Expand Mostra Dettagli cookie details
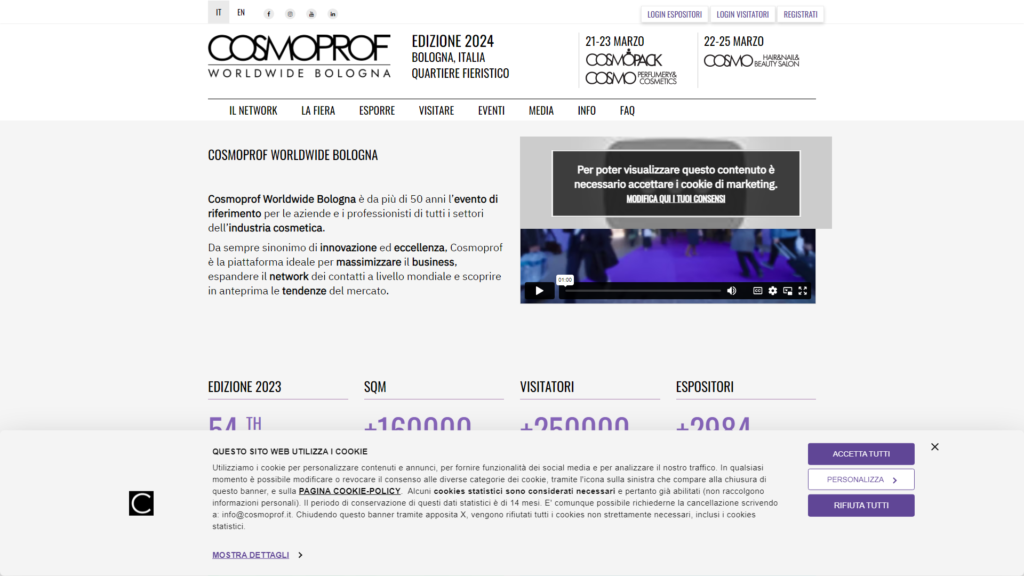The image size is (1024, 576). pyautogui.click(x=257, y=555)
